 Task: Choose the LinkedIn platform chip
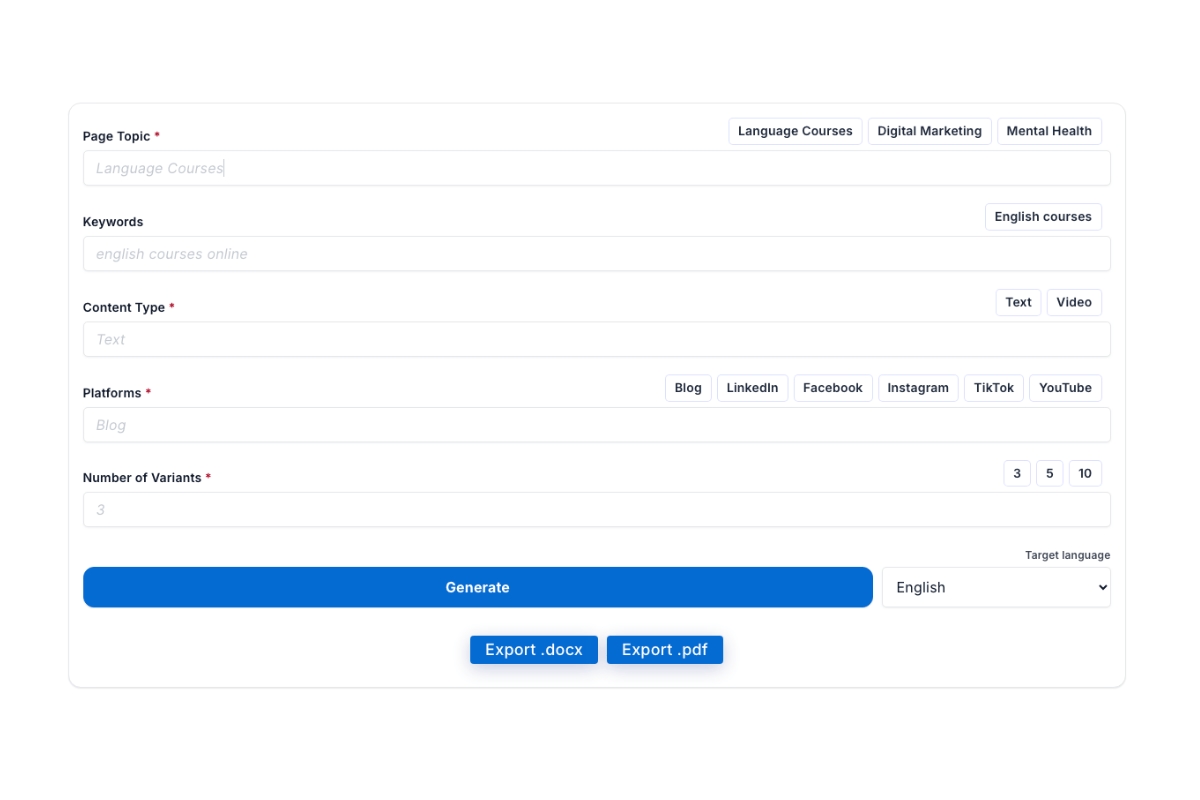[752, 388]
